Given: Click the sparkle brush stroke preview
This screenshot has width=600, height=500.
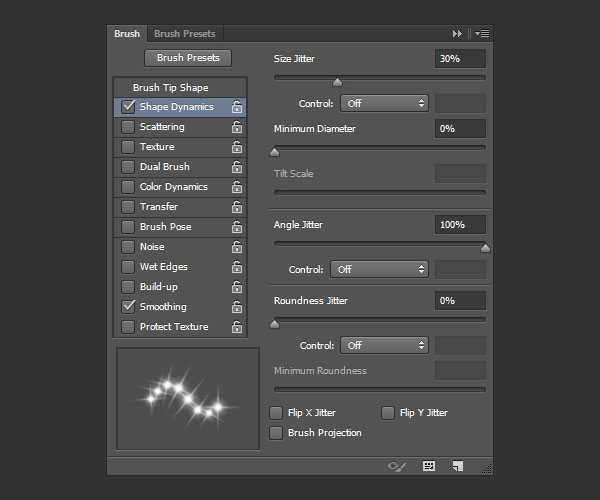Looking at the screenshot, I should [188, 399].
